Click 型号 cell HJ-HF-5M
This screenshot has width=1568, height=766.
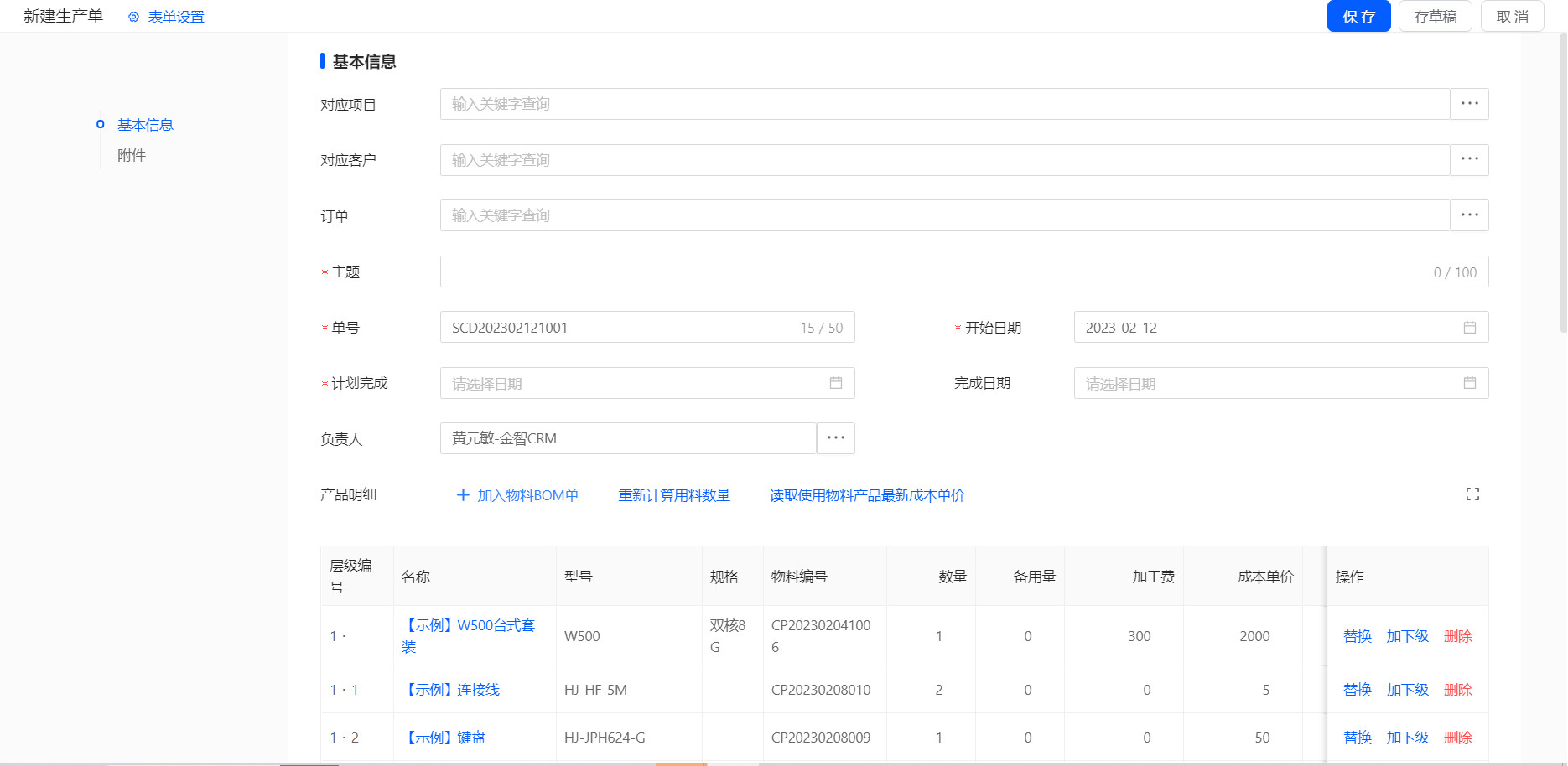click(x=595, y=690)
